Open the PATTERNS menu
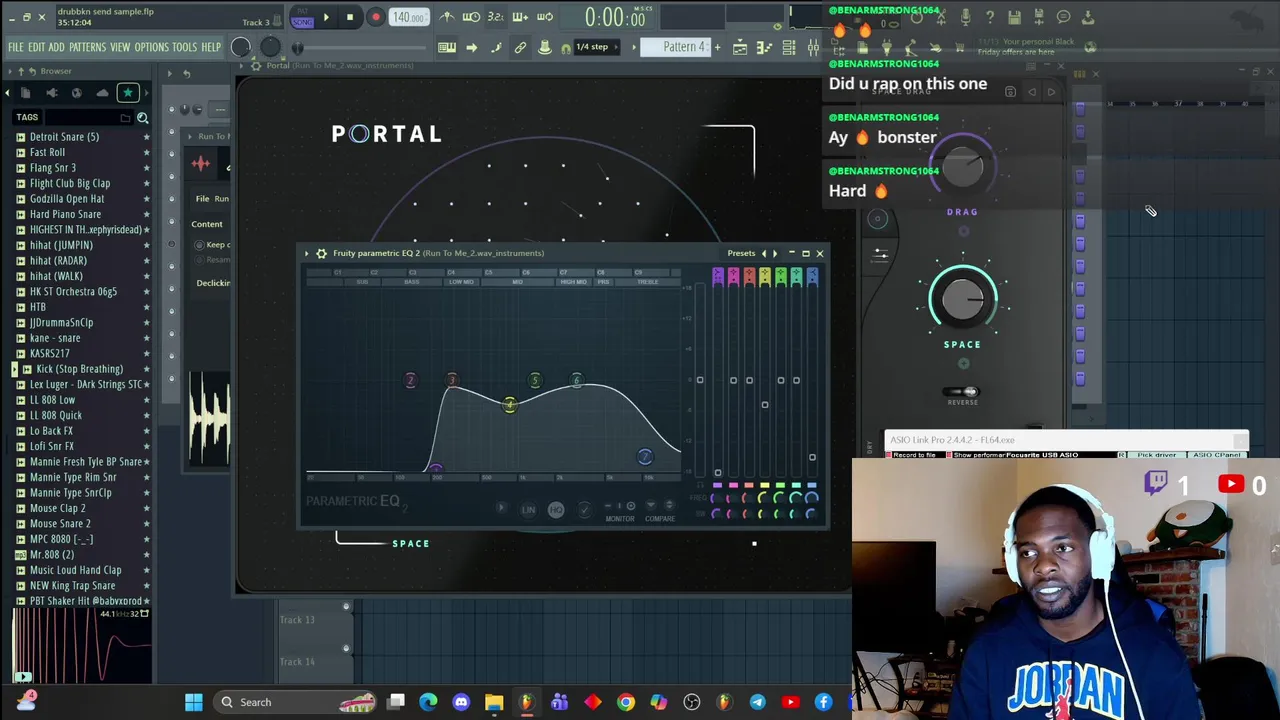The height and width of the screenshot is (720, 1280). click(x=88, y=47)
